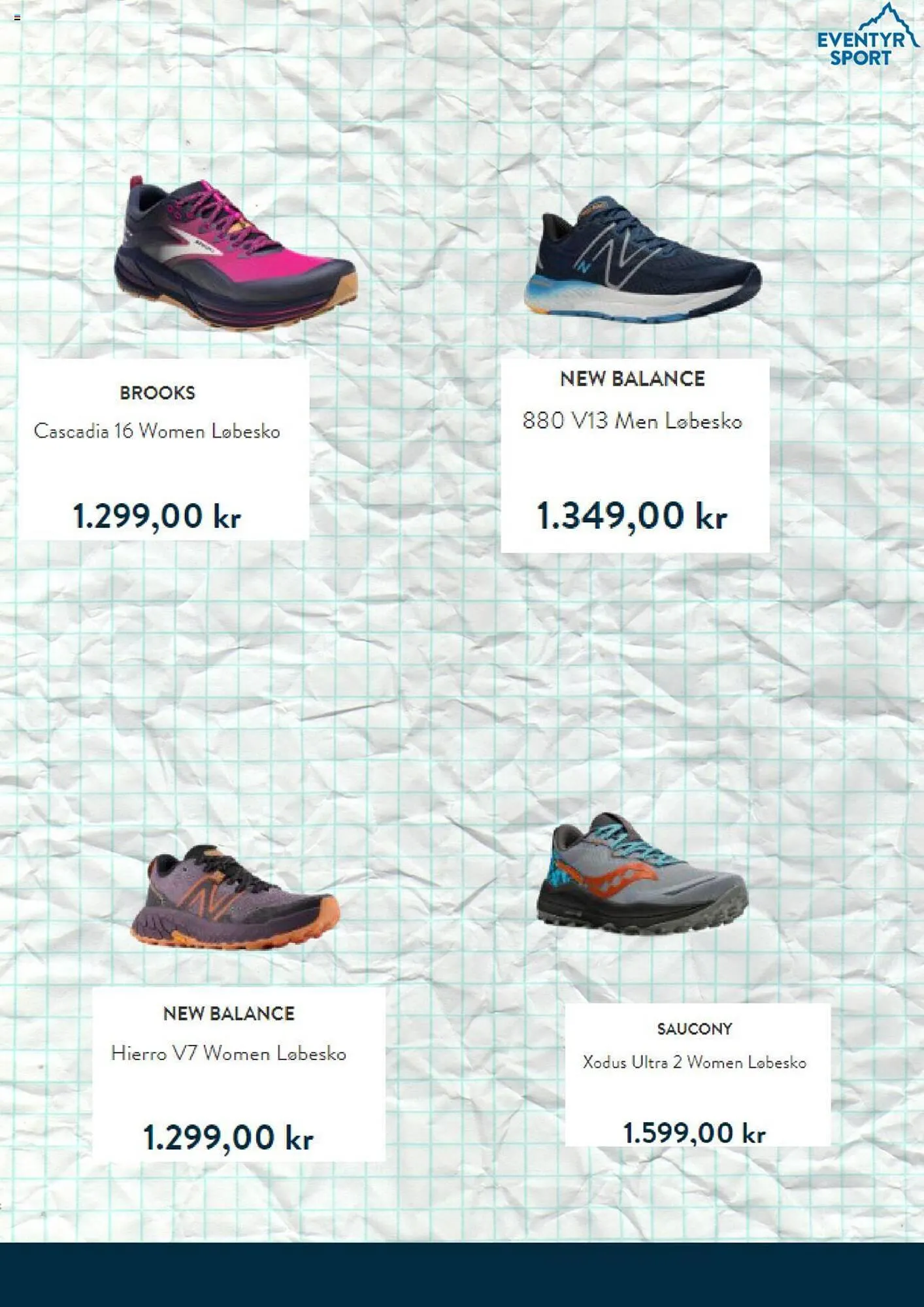Click the dark navy footer bar

point(462,1274)
